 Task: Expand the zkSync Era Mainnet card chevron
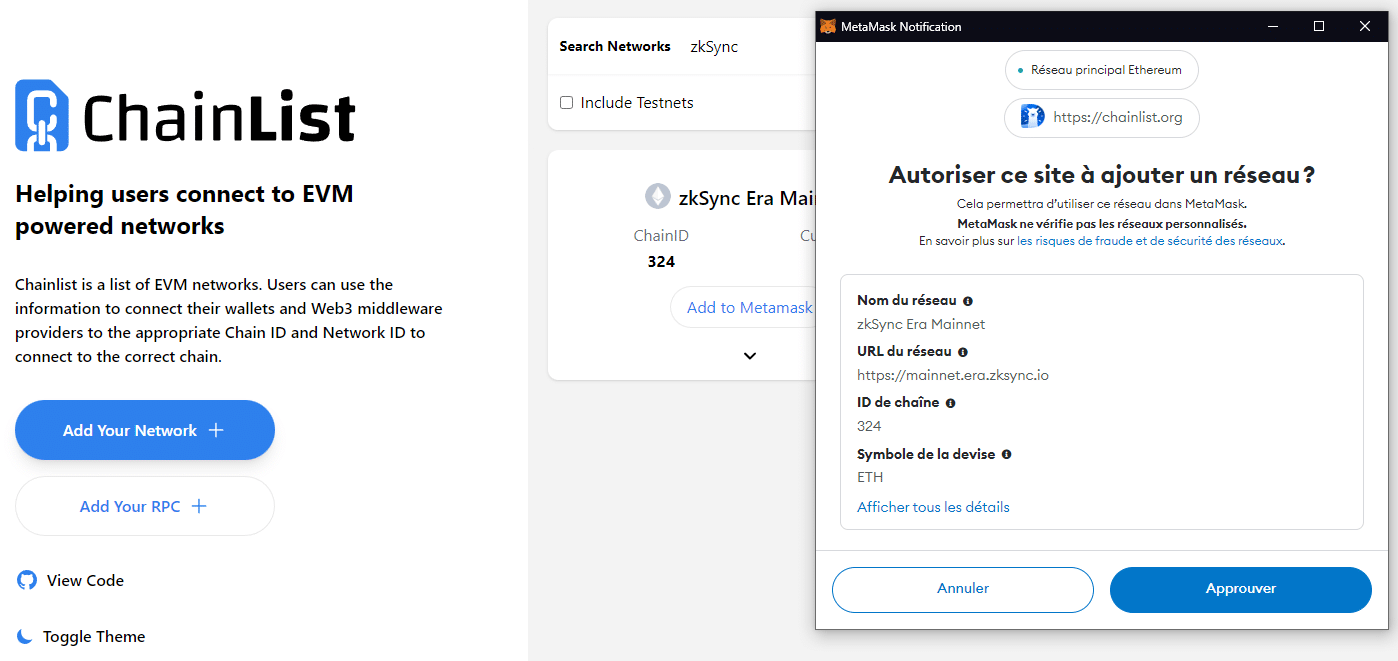tap(749, 356)
